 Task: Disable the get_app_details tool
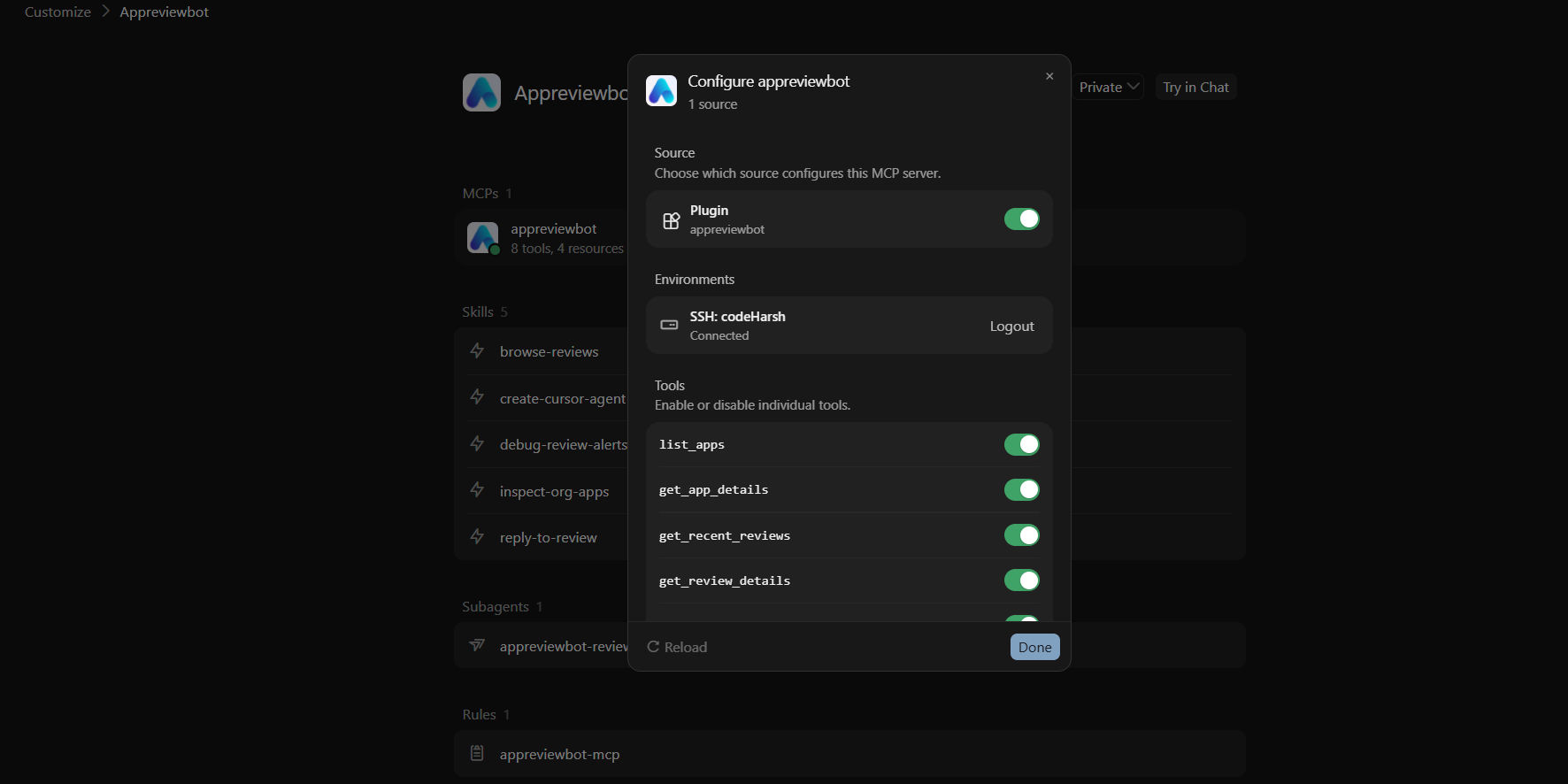point(1022,489)
